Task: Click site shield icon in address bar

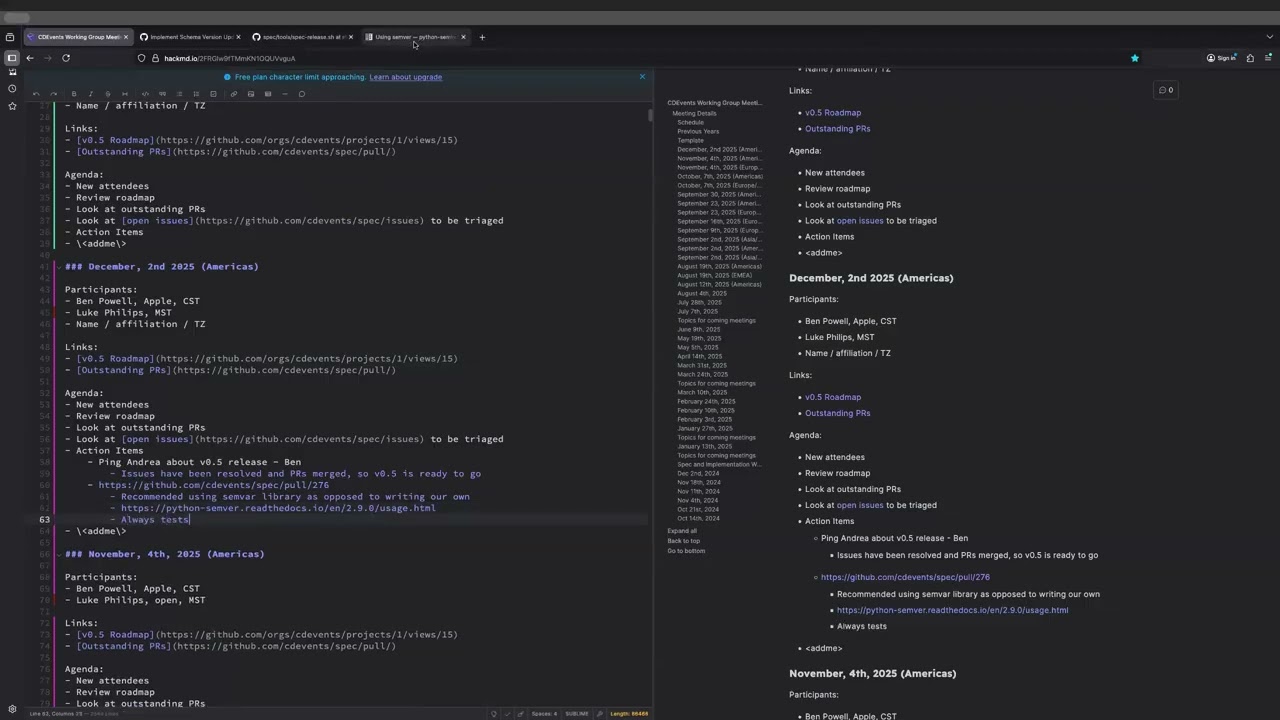Action: pyautogui.click(x=142, y=58)
